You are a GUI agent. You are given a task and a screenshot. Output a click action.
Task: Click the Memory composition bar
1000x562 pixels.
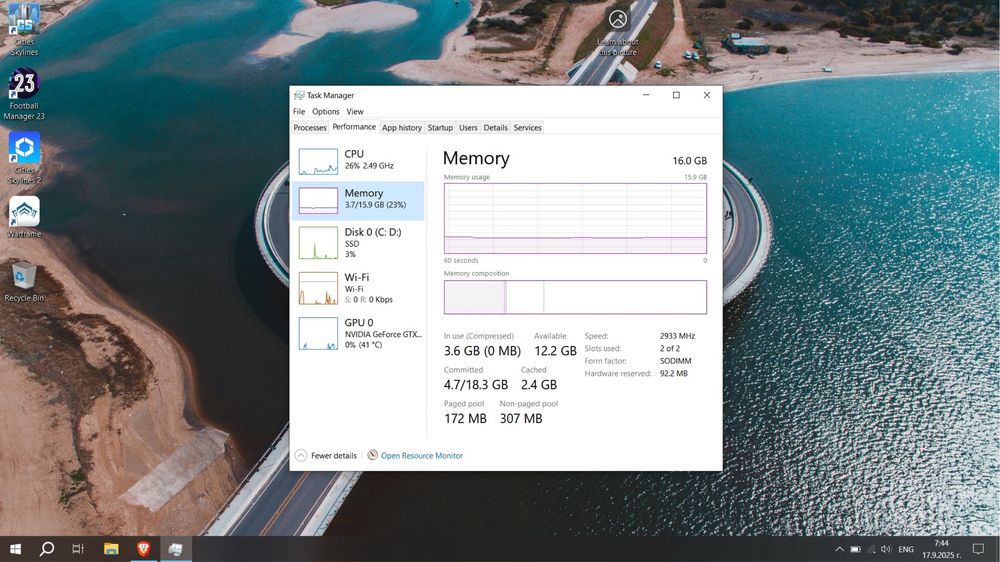point(575,297)
